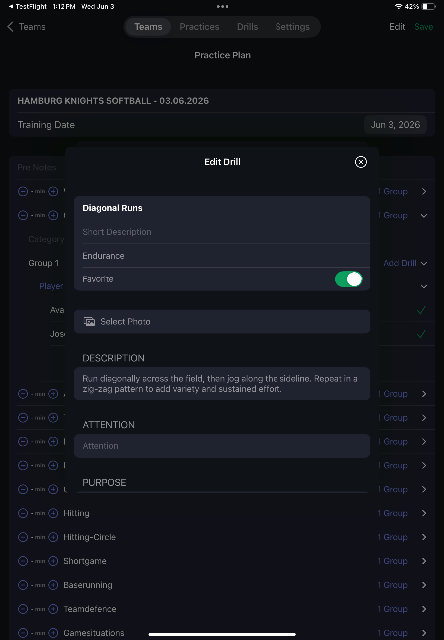Expand the Gamesituations row chevron
Image resolution: width=444 pixels, height=640 pixels.
(x=424, y=633)
